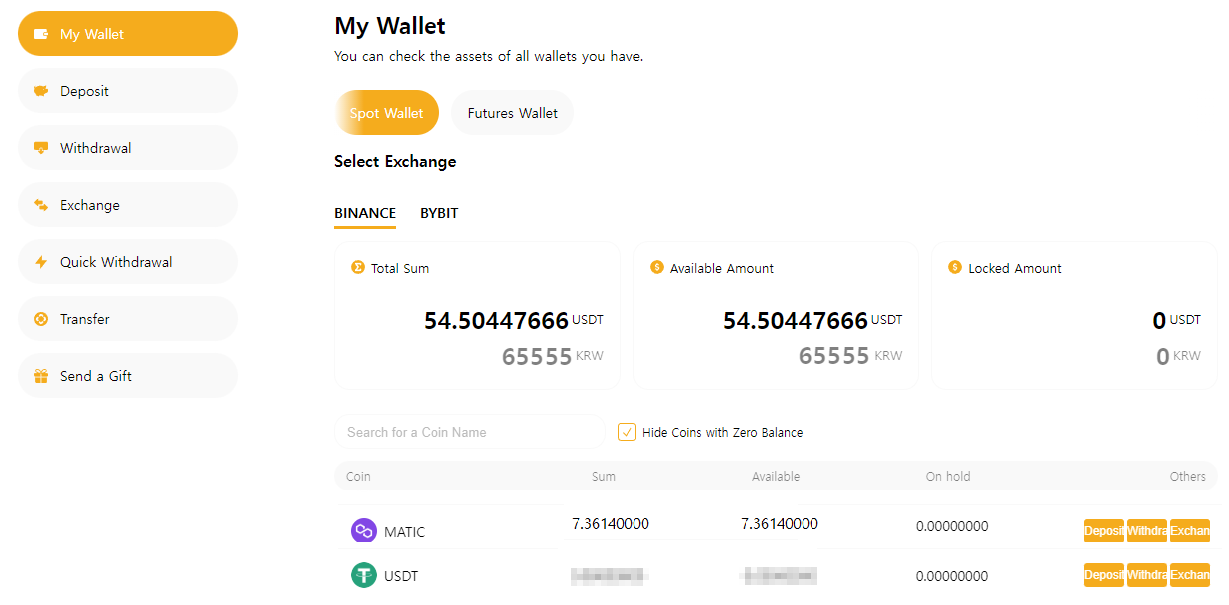Select the Spot Wallet toggle
The image size is (1229, 605).
[386, 113]
